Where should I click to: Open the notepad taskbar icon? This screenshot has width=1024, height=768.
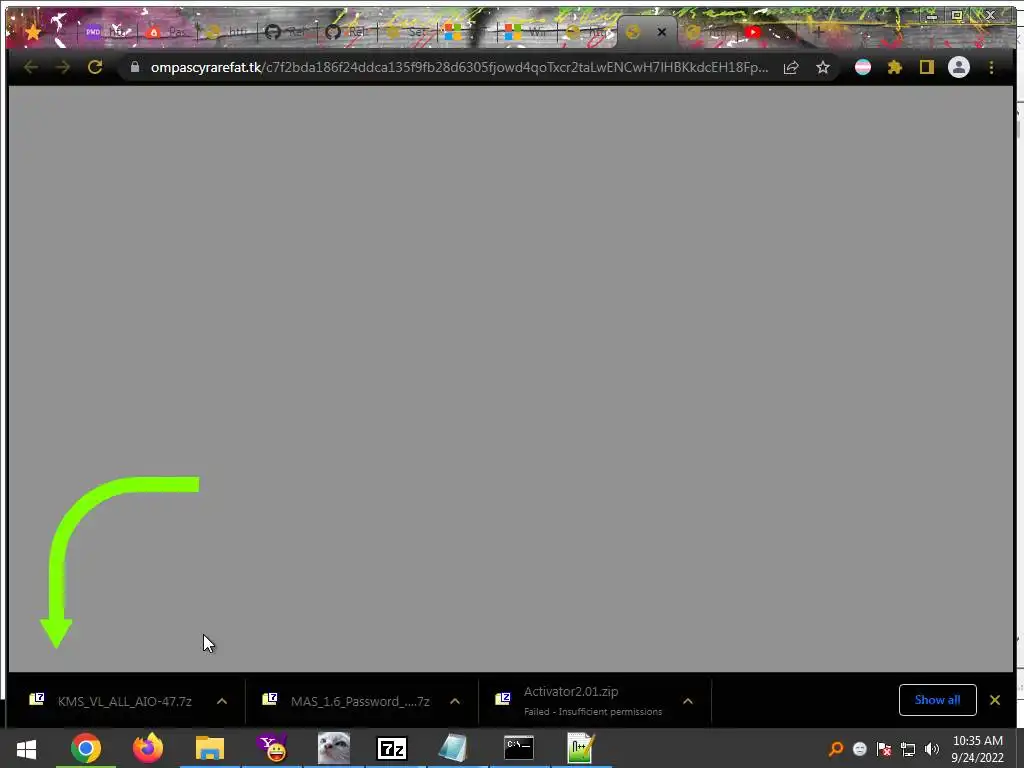[x=453, y=748]
